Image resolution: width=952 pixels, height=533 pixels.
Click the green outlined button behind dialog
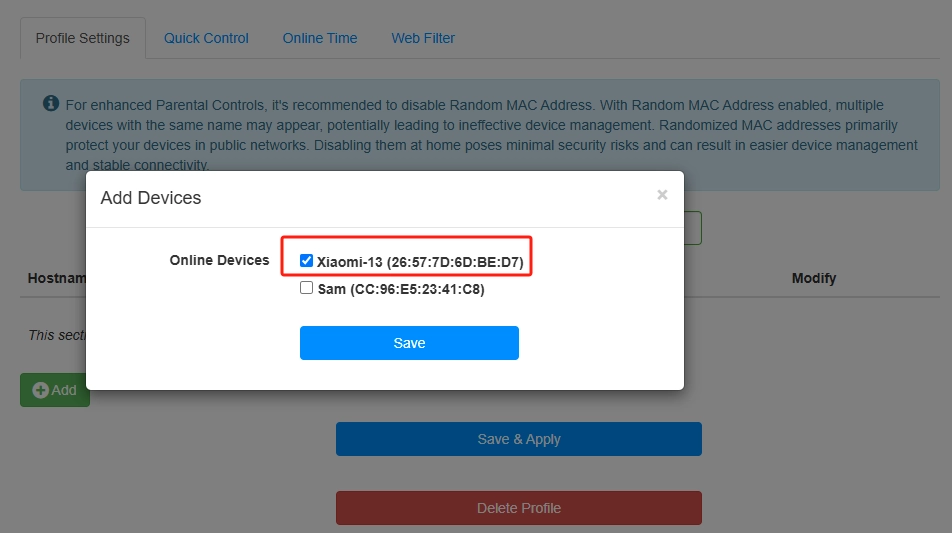coord(694,228)
